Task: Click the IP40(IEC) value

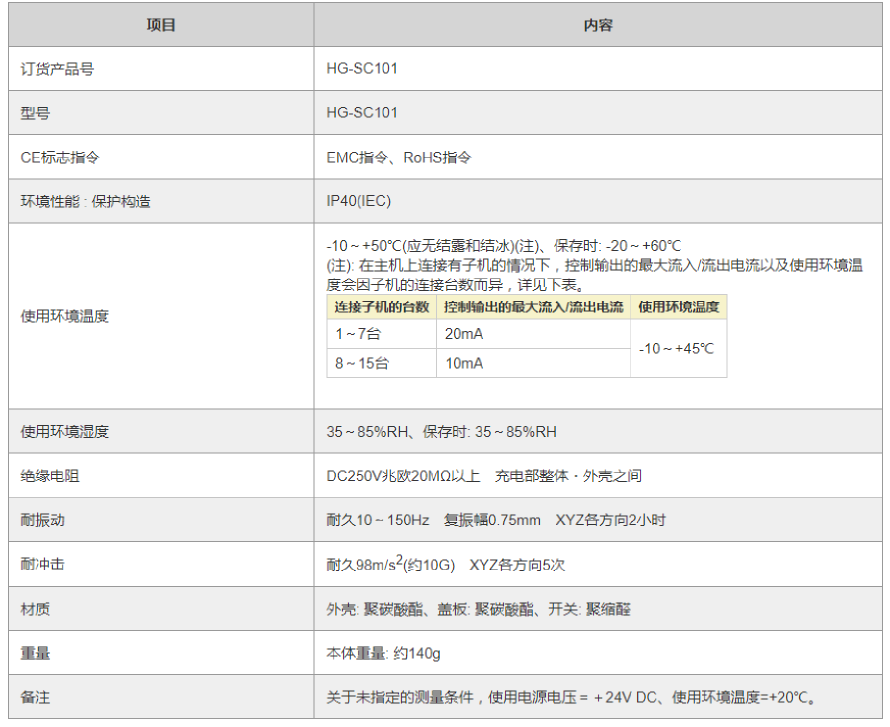Action: click(359, 201)
